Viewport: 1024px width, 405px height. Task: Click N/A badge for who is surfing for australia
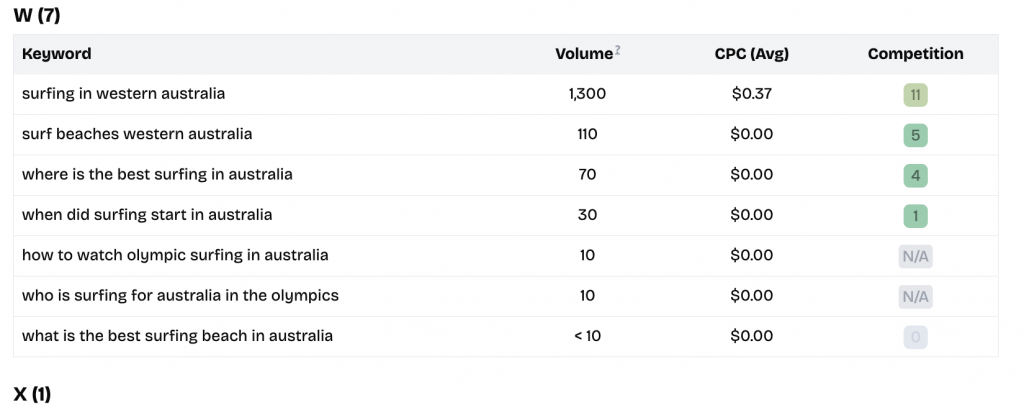pos(915,297)
